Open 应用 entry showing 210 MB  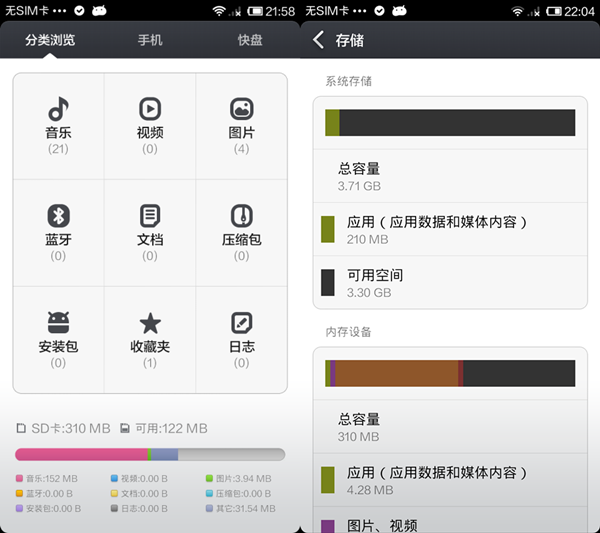[450, 229]
